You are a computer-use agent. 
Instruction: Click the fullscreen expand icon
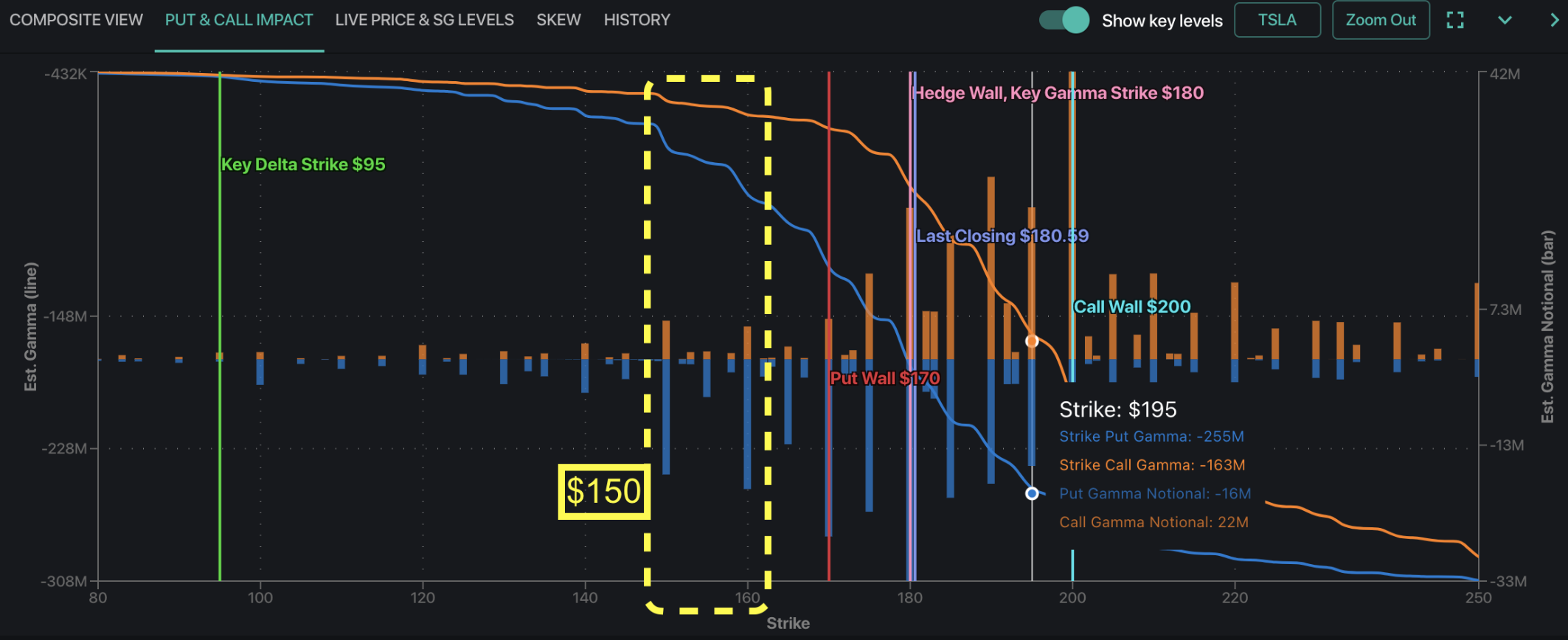pyautogui.click(x=1454, y=20)
